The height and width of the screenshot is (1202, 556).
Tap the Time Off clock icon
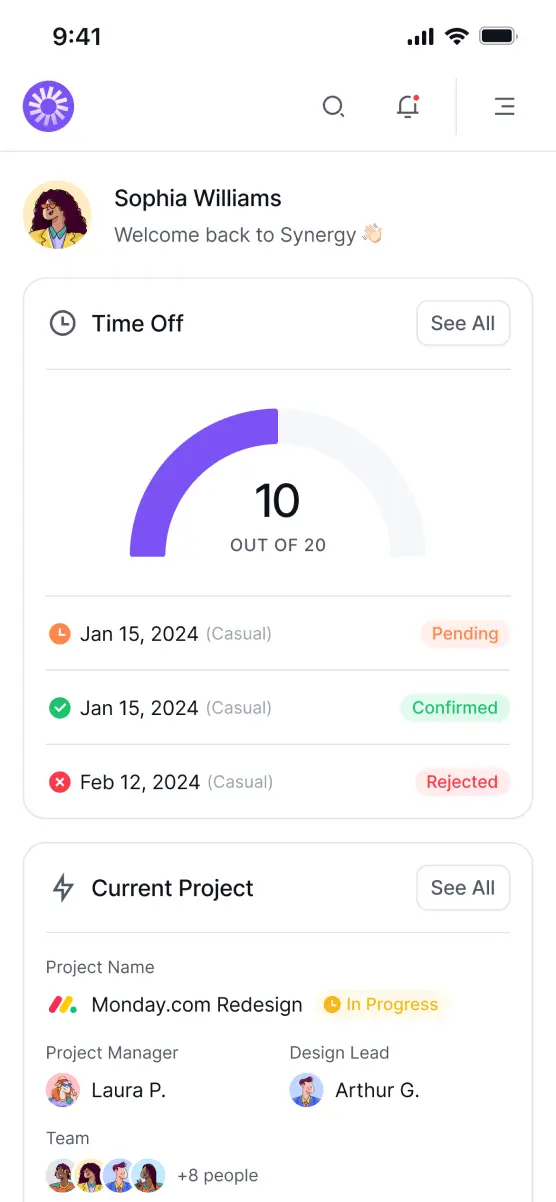(x=63, y=323)
